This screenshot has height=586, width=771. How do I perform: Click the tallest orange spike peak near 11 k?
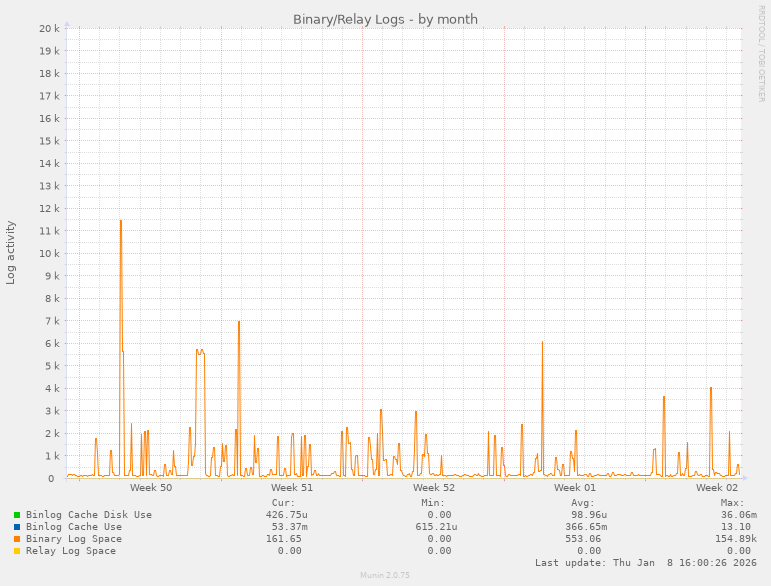(121, 221)
